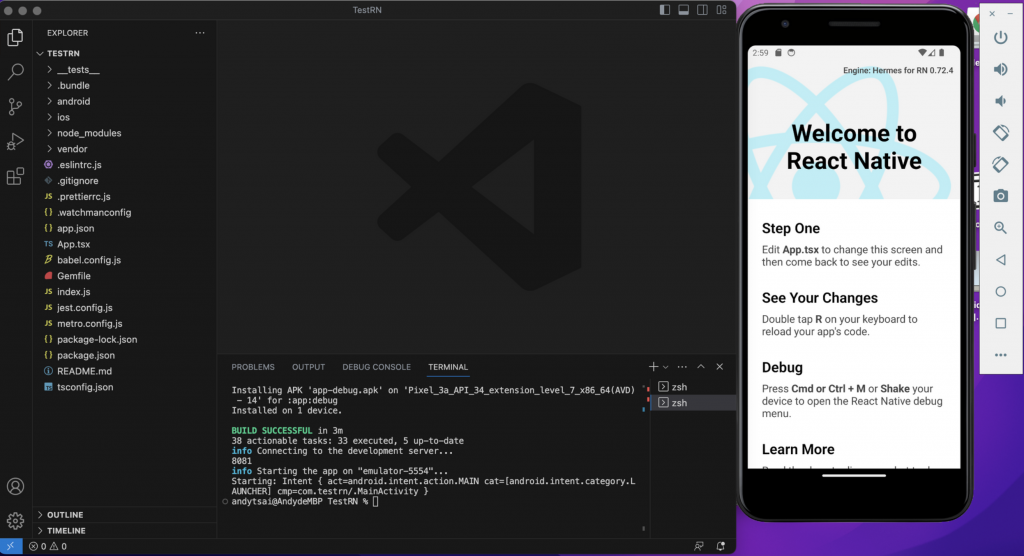
Task: Close the terminal panel
Action: [x=720, y=367]
